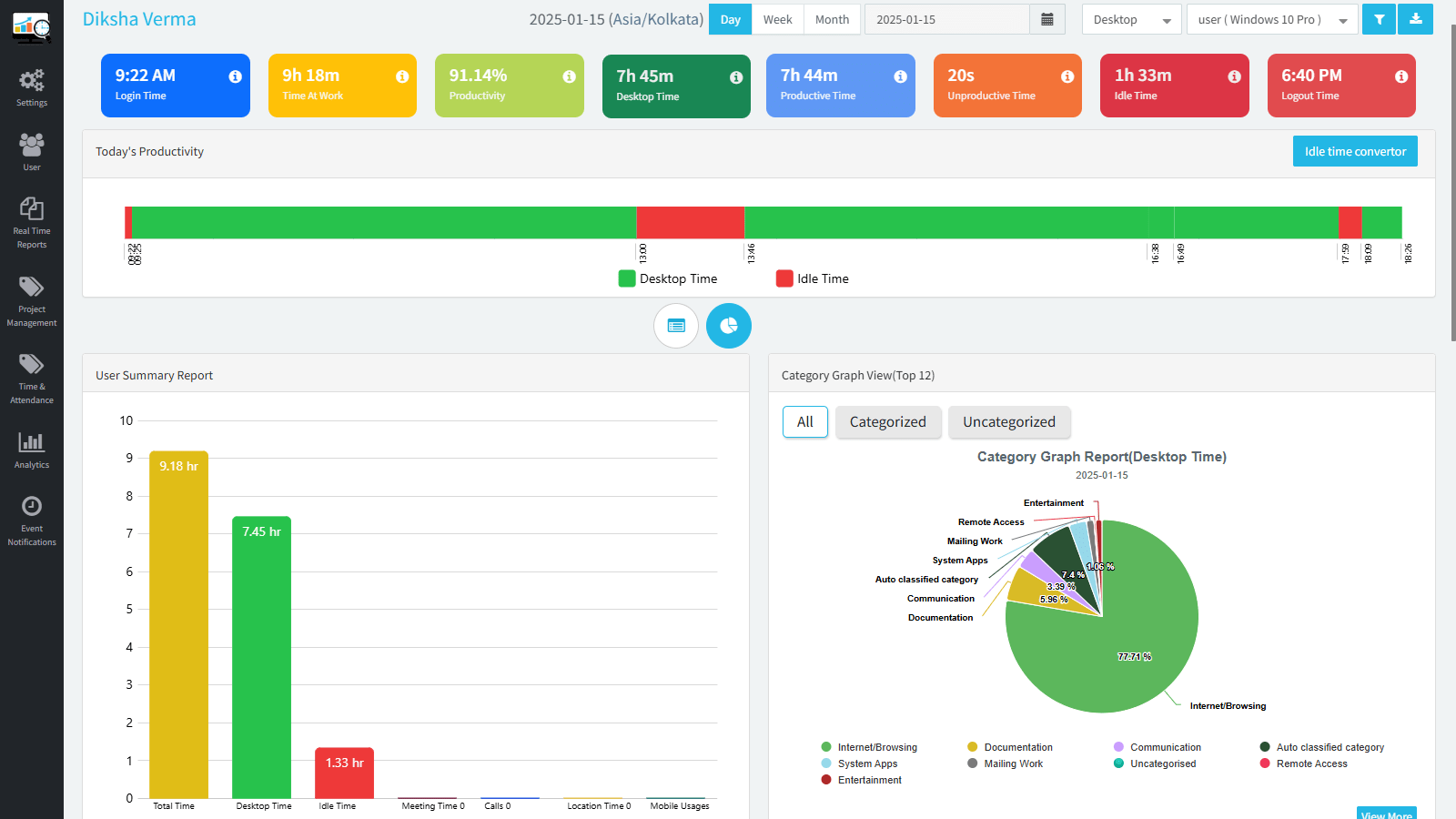Select the Analytics sidebar icon
This screenshot has height=819, width=1456.
click(32, 450)
